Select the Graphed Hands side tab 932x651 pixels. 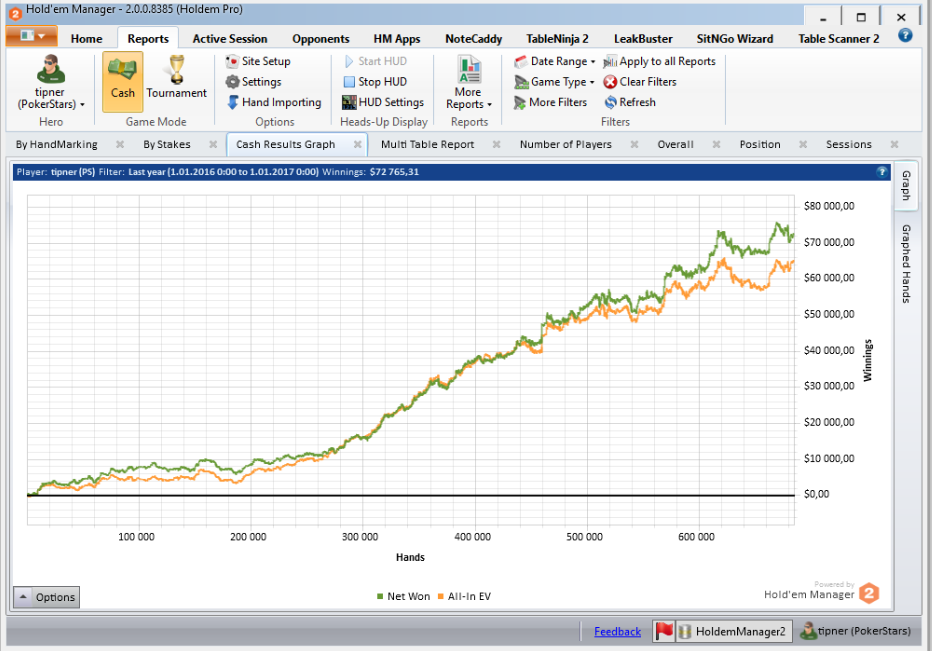tap(906, 264)
